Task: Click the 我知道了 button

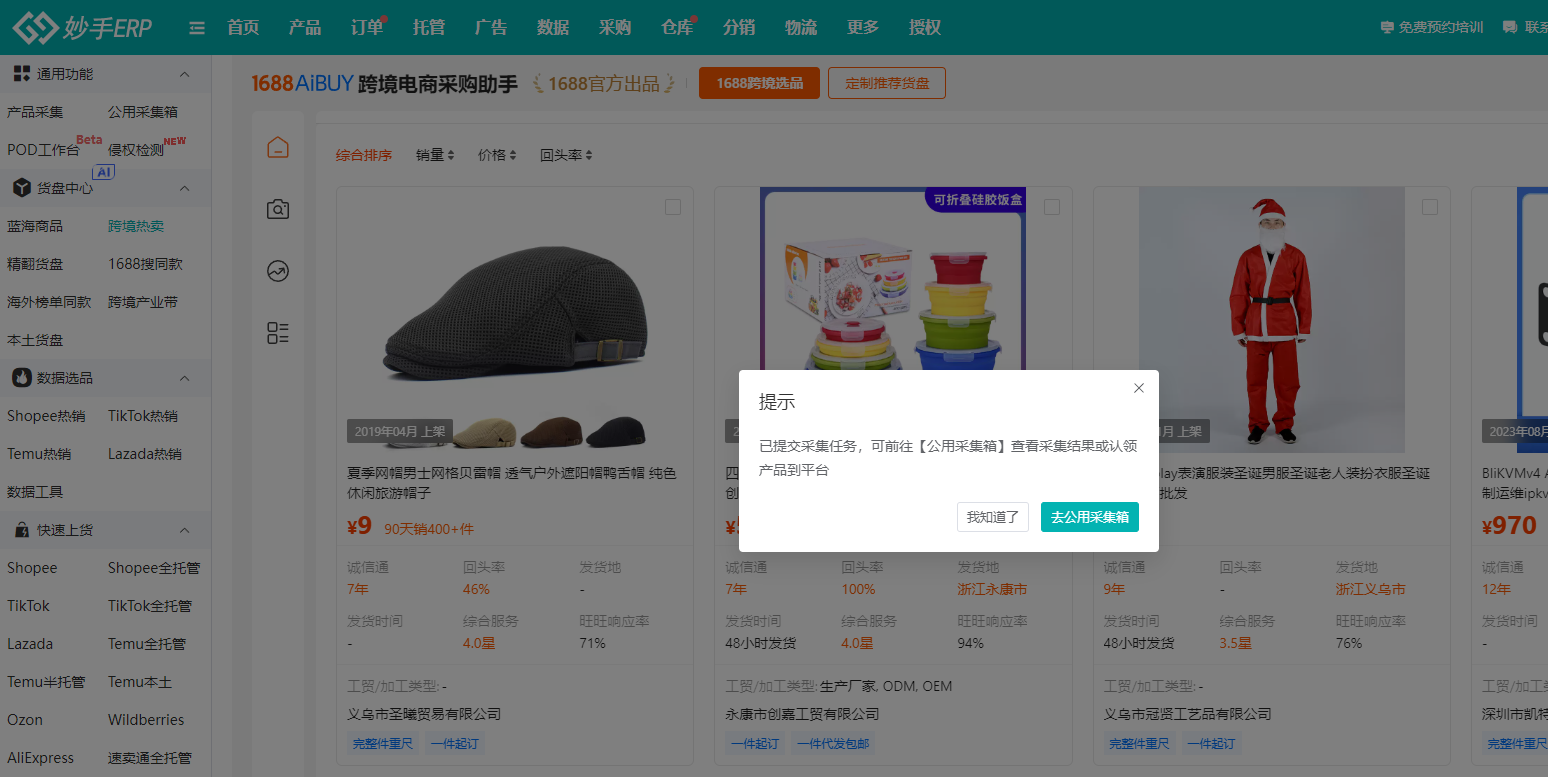Action: point(993,517)
